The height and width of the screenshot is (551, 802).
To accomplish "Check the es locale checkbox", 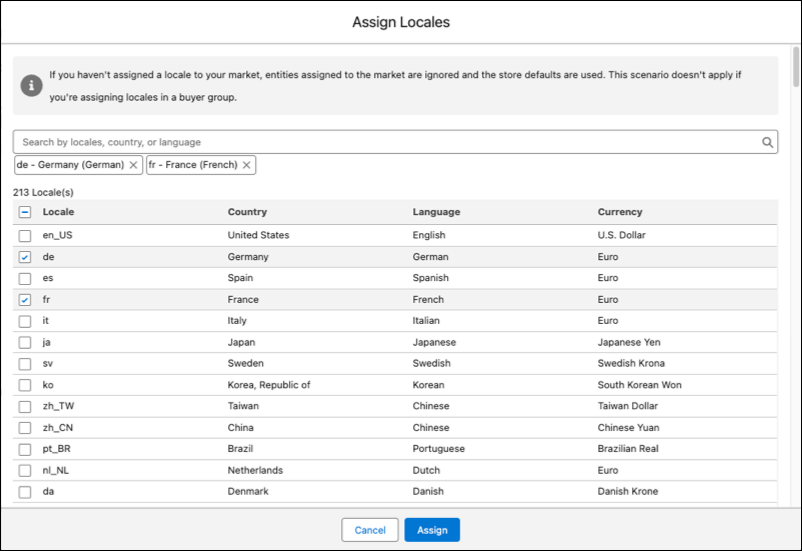I will (25, 278).
